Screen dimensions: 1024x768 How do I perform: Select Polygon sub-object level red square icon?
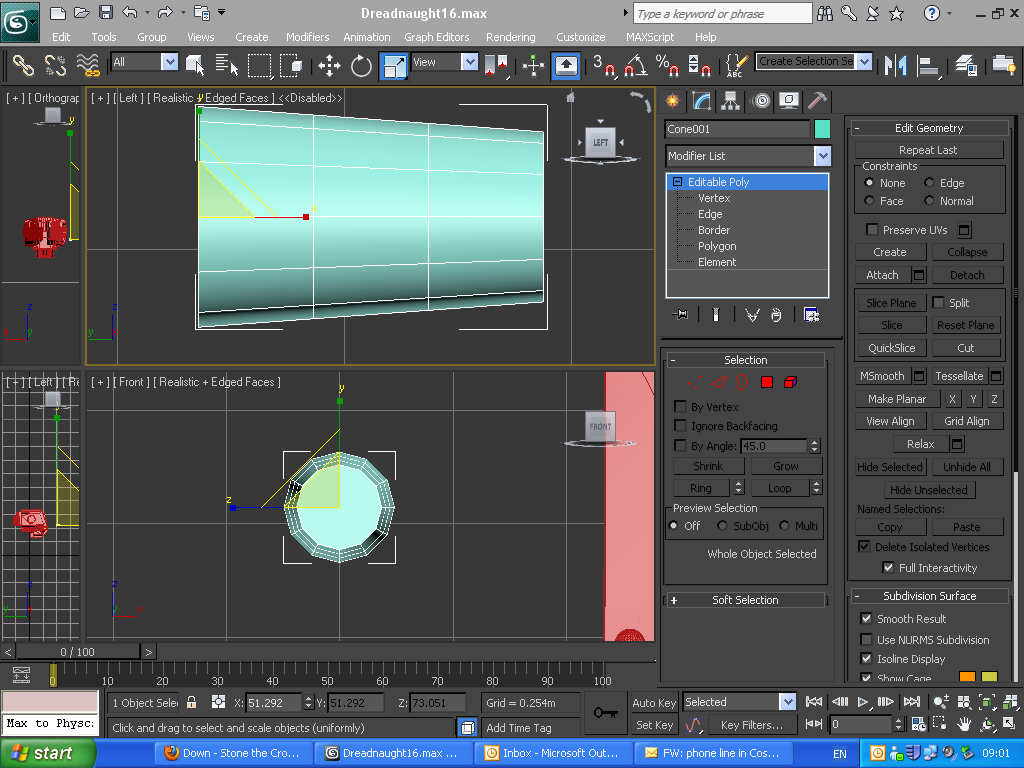point(767,382)
